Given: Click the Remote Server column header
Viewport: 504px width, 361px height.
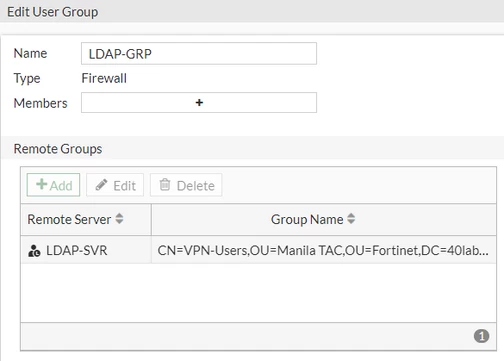Looking at the screenshot, I should 86,219.
